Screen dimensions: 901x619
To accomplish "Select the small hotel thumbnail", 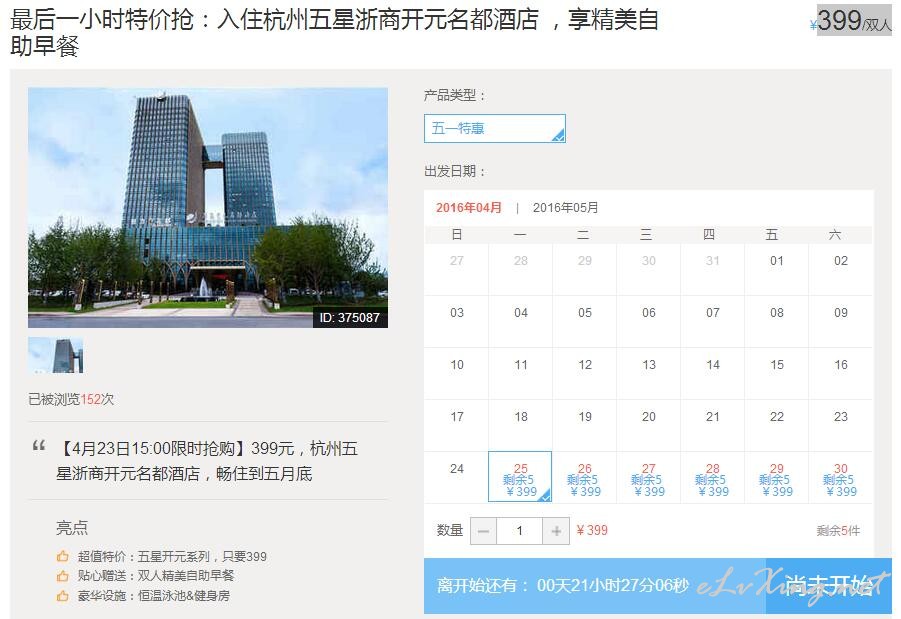I will [56, 355].
